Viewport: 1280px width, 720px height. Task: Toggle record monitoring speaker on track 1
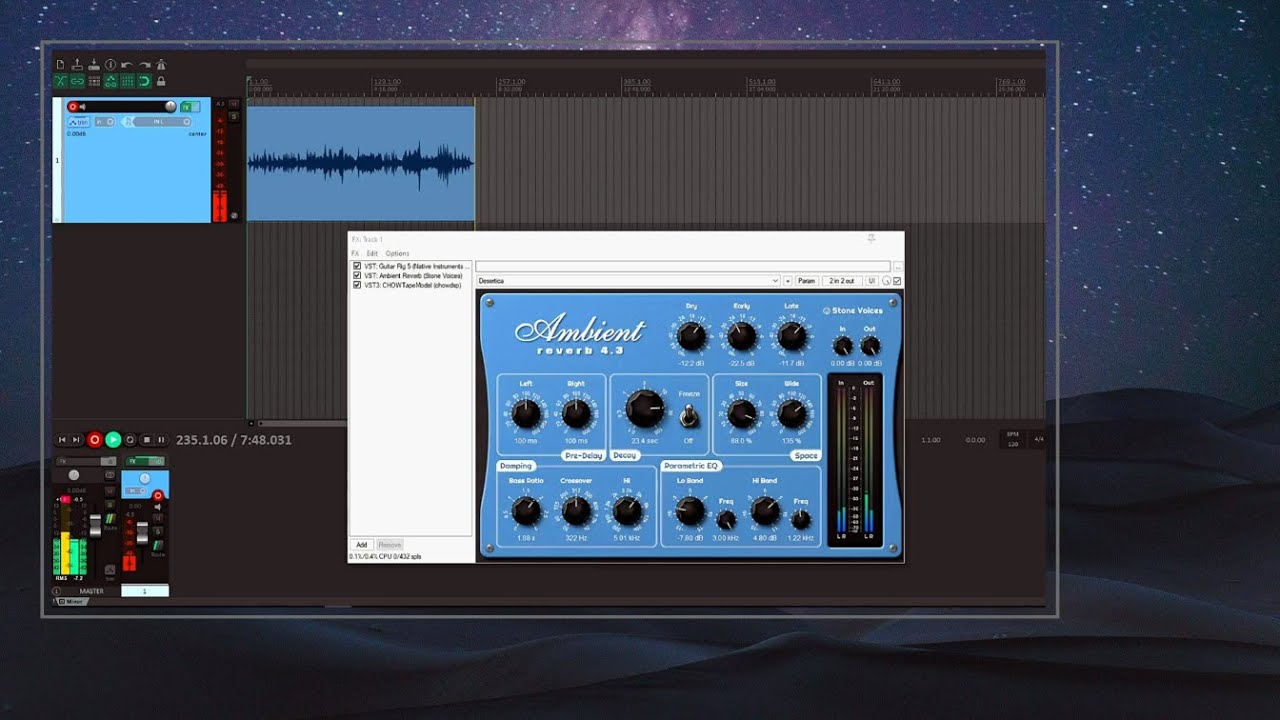click(x=82, y=106)
